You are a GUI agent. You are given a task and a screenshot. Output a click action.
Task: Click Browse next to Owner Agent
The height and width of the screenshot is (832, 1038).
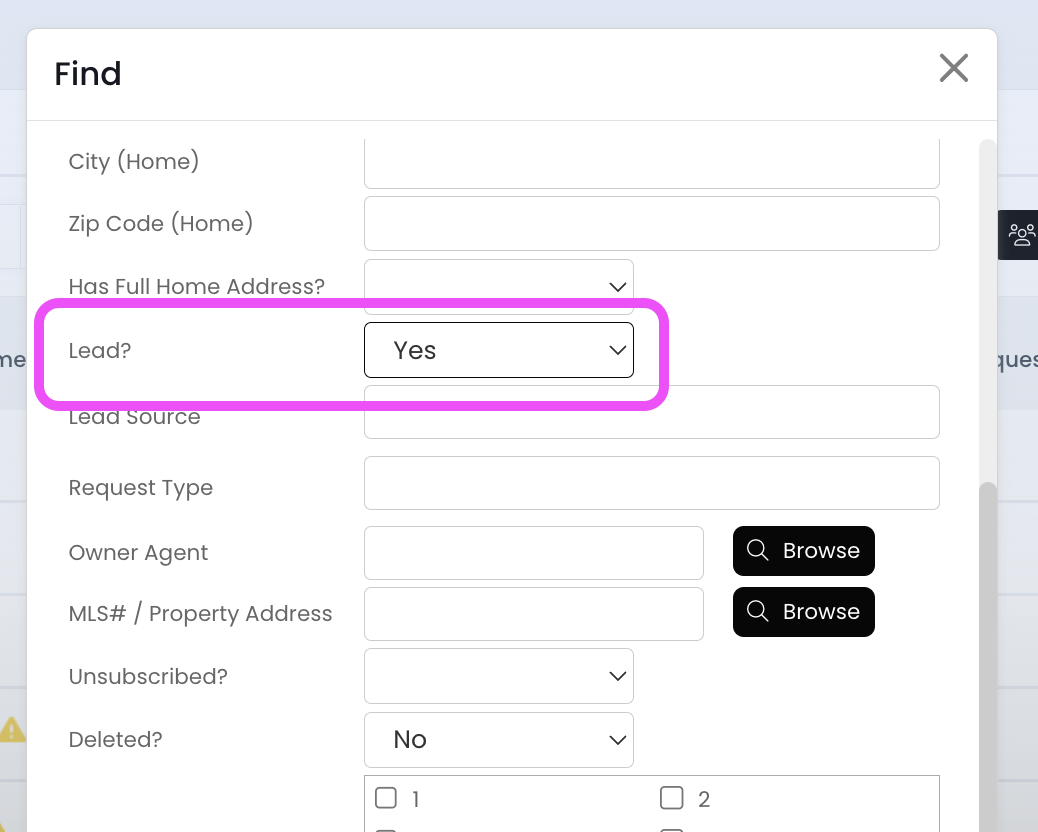803,551
